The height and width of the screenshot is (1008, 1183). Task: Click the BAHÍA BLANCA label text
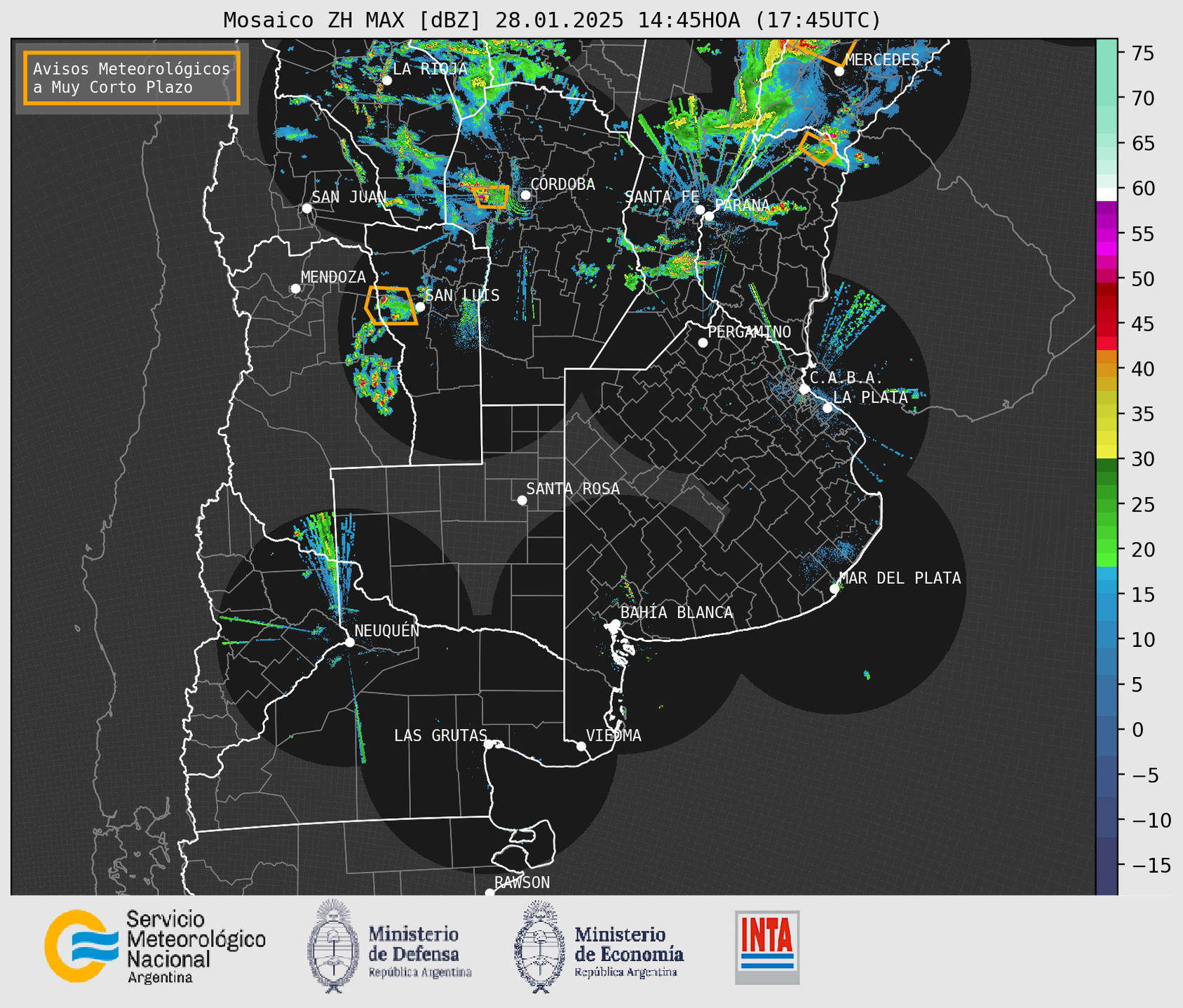tap(677, 613)
